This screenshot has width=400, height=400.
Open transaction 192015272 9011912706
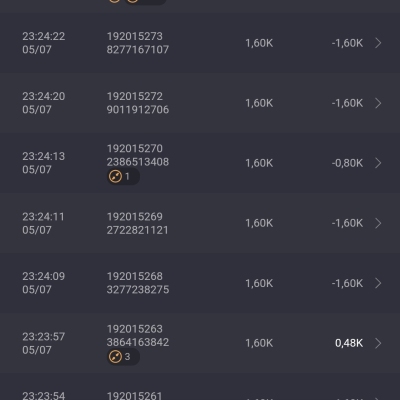[x=138, y=103]
